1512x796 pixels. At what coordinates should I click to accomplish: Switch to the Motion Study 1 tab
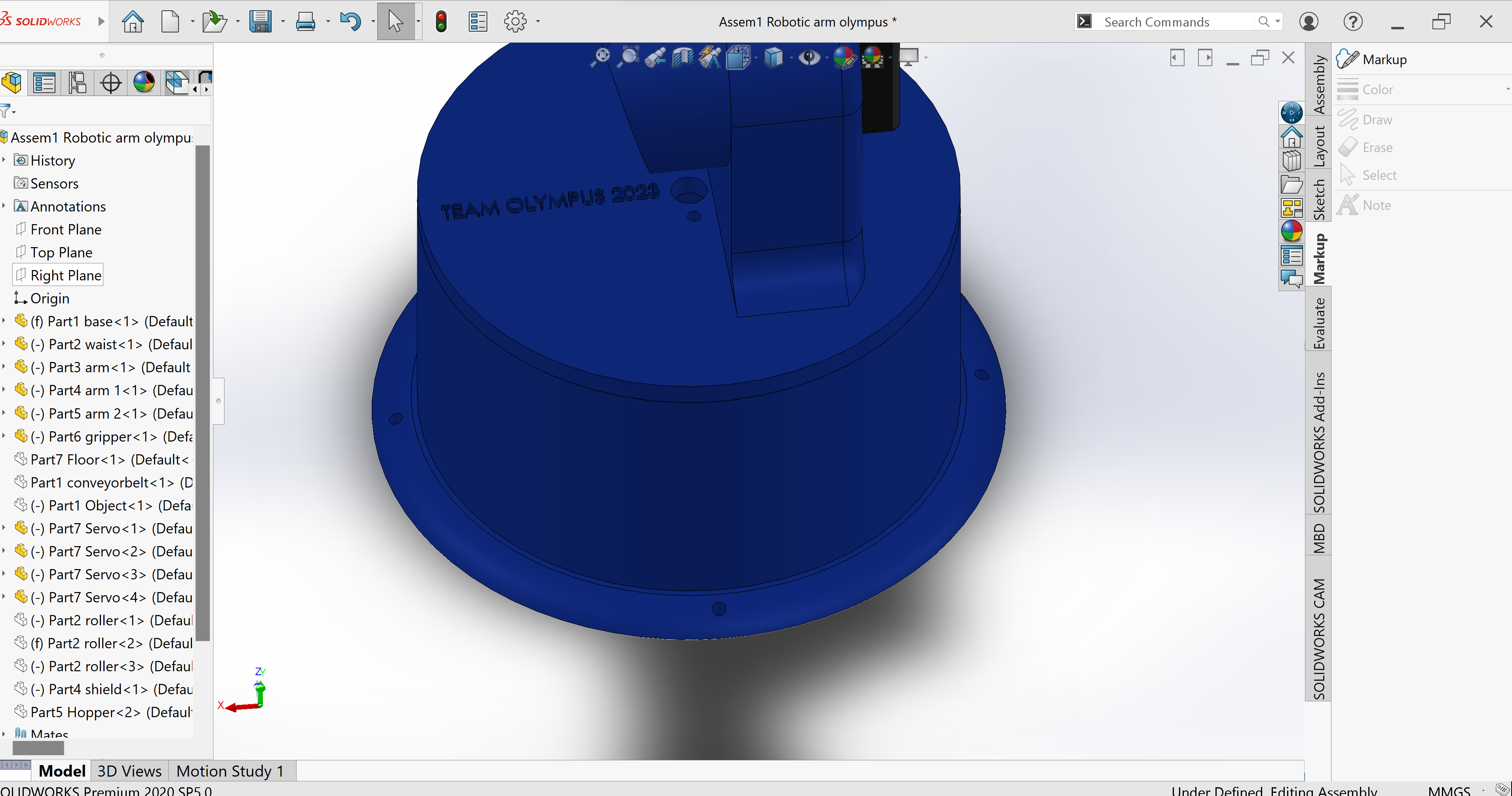pyautogui.click(x=230, y=771)
